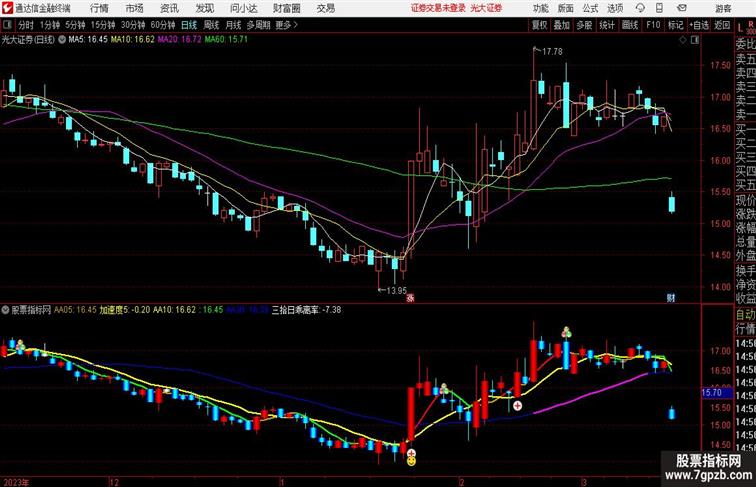The height and width of the screenshot is (487, 756).
Task: Open the mobile phone icon
Action: 659,8
